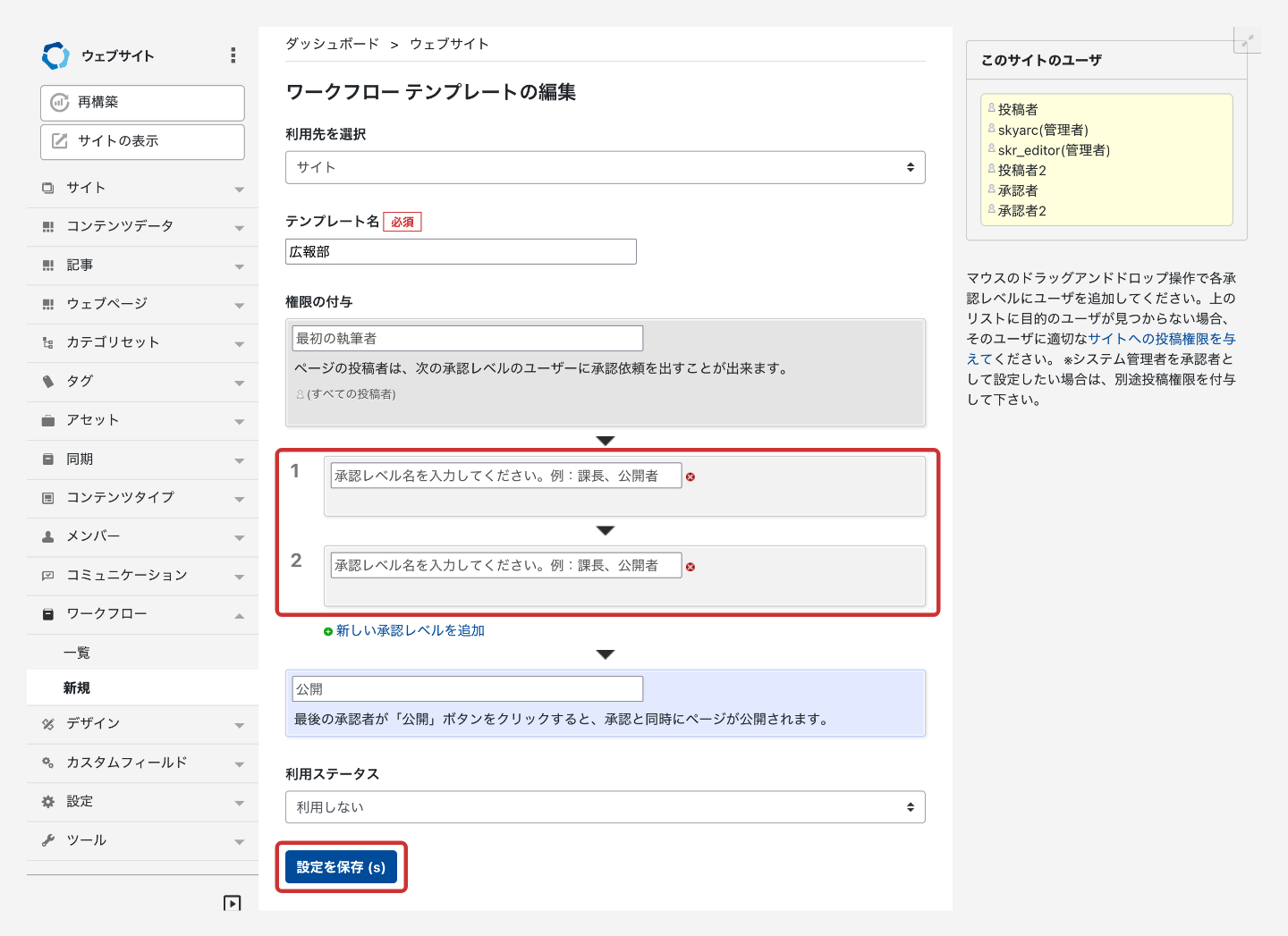The width and height of the screenshot is (1288, 936).
Task: Click the expand icon atop user panel
Action: (x=1247, y=40)
